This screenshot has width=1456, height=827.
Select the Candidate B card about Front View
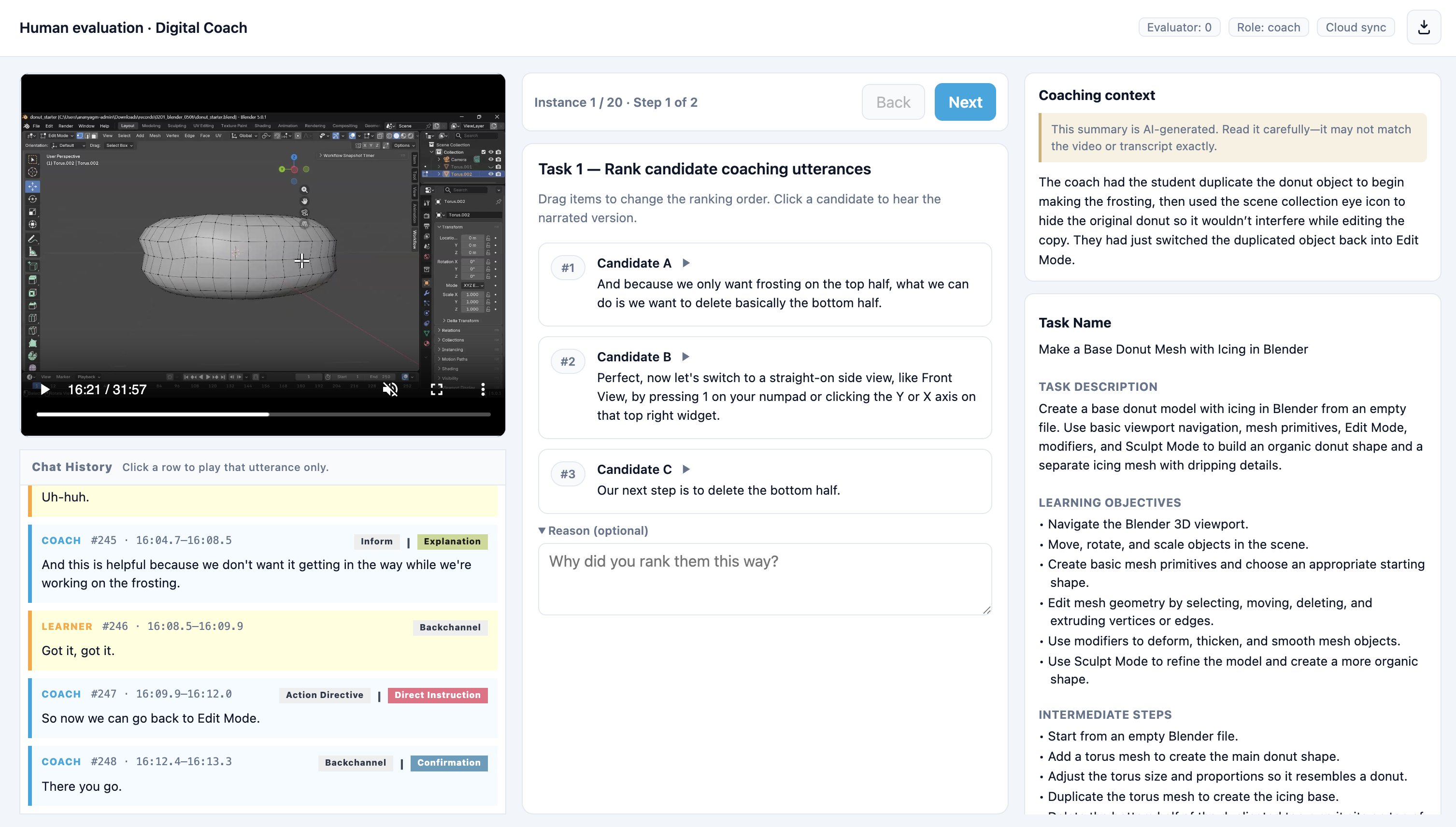coord(764,387)
